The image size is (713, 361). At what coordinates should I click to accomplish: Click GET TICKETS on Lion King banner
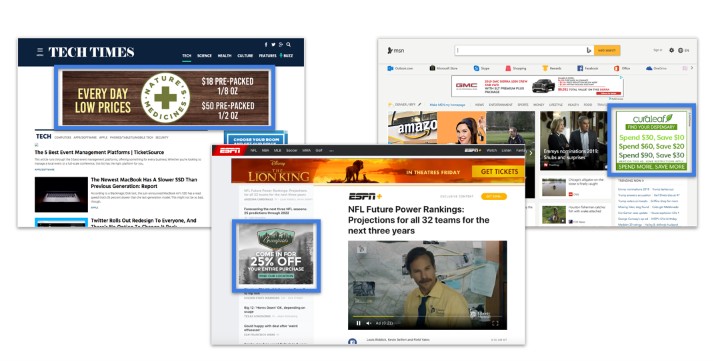pos(499,172)
